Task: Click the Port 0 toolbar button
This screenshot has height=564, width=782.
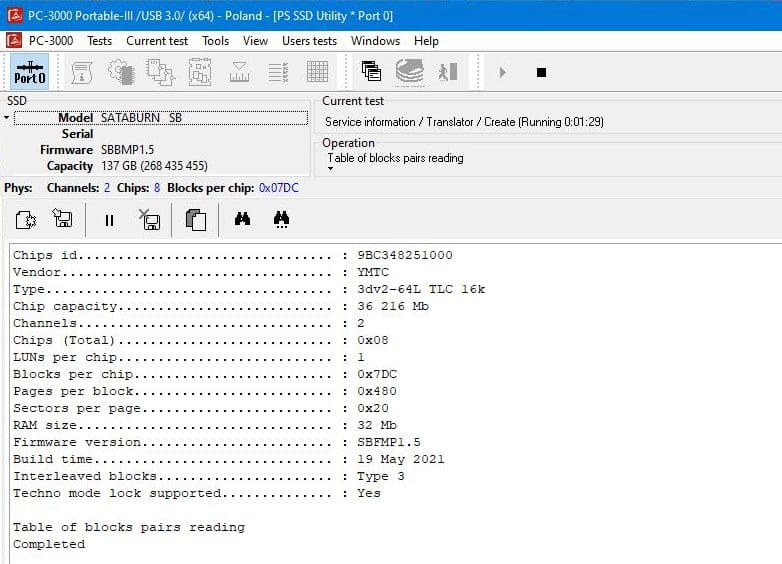Action: (x=29, y=72)
